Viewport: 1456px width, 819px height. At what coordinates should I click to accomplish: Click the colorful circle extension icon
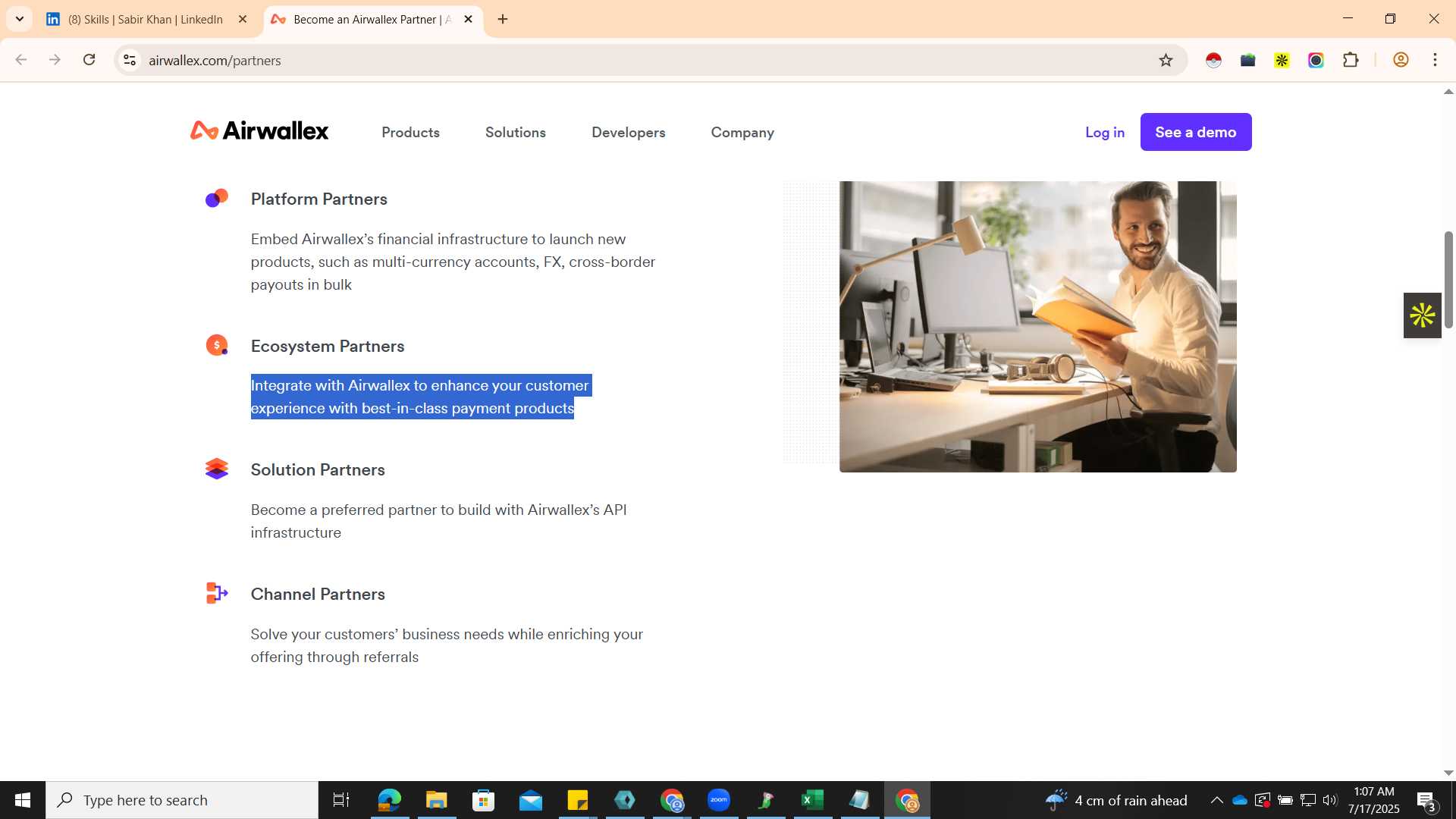pos(1316,60)
